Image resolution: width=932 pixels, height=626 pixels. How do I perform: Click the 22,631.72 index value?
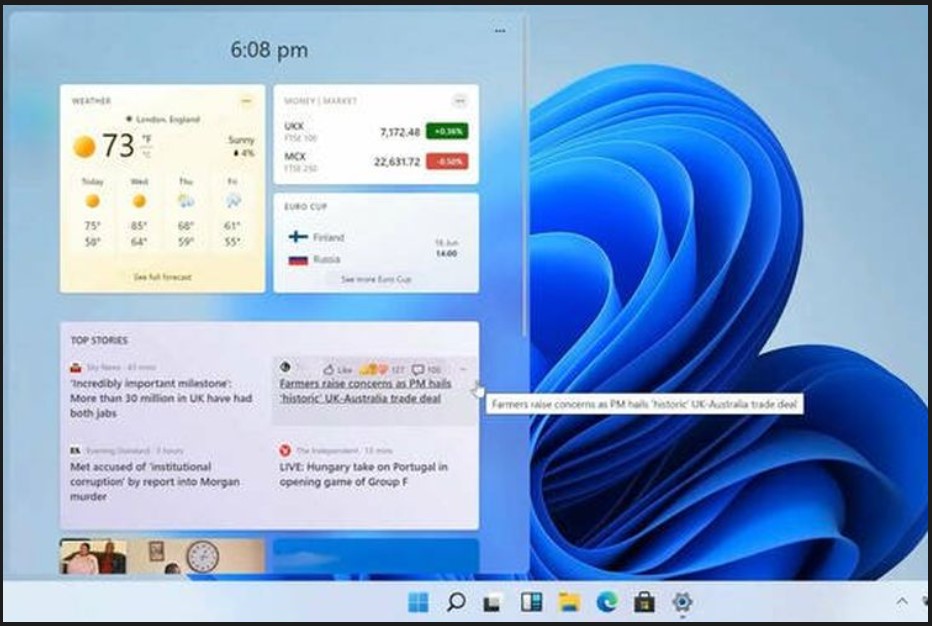(x=396, y=162)
